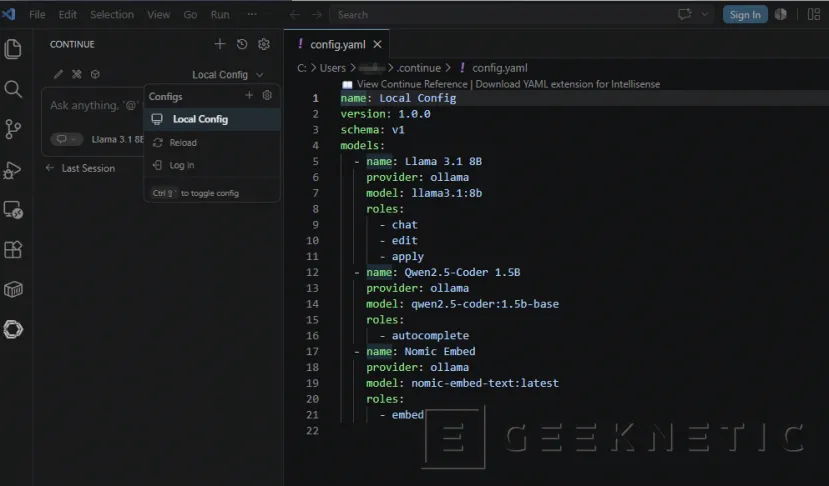Open the View menu
The width and height of the screenshot is (829, 486).
pos(159,15)
